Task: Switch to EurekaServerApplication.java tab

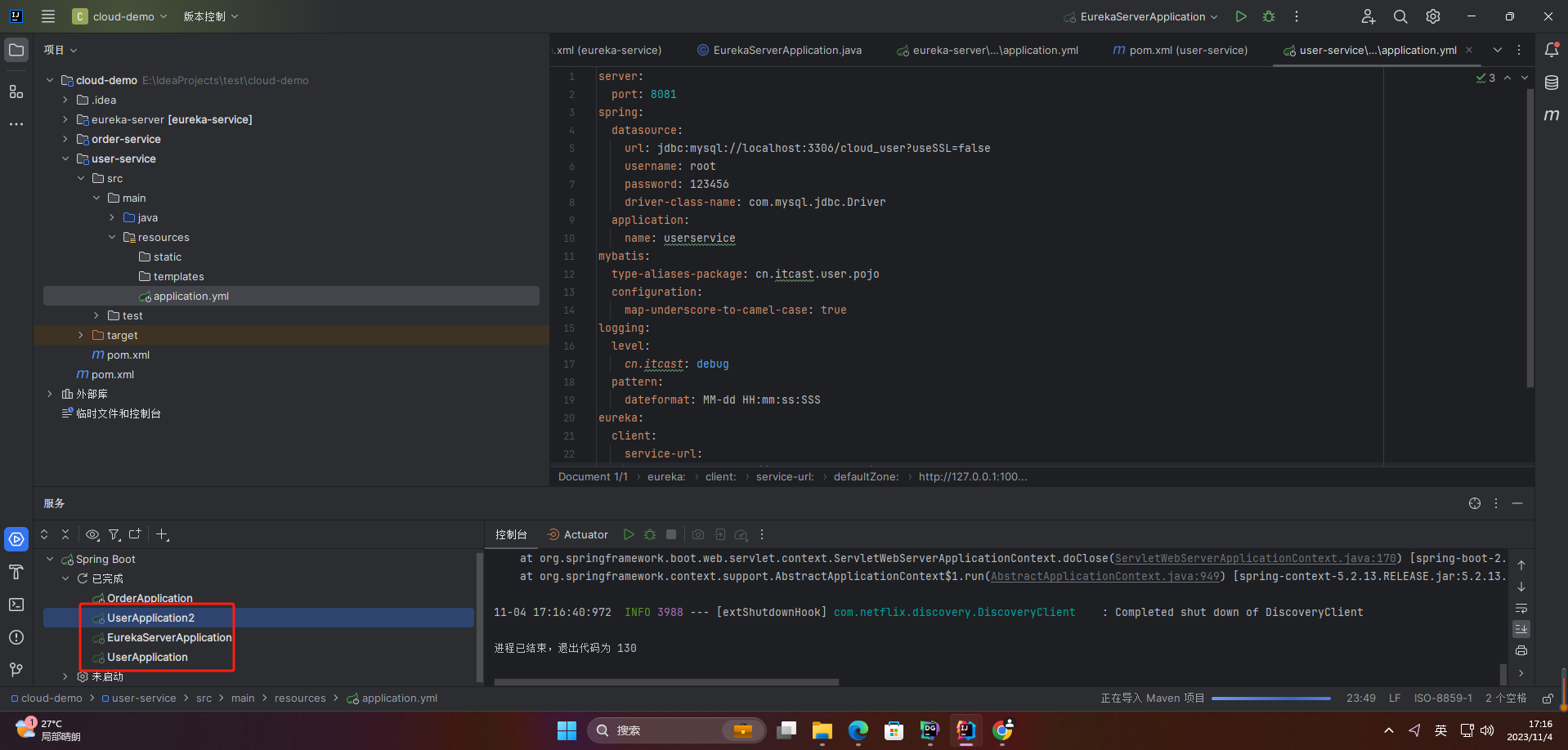Action: 780,50
